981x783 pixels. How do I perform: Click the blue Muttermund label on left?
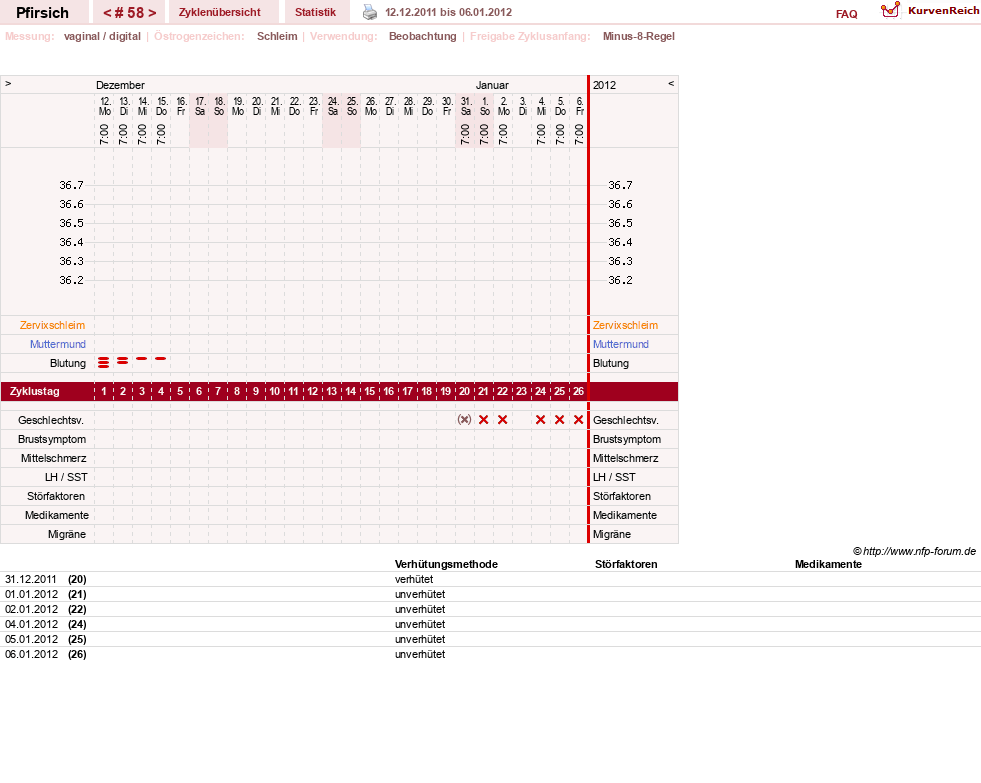coord(58,344)
